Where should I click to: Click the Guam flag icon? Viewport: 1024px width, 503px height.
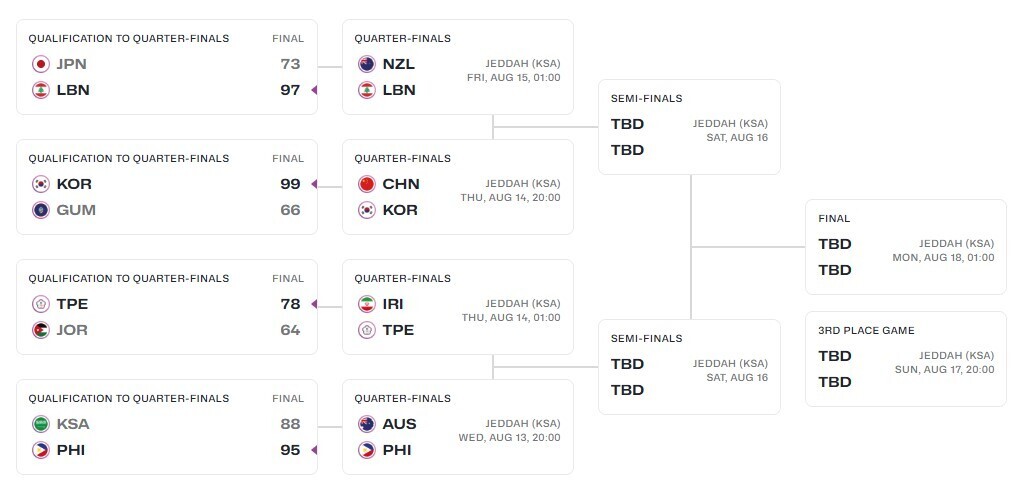click(41, 210)
